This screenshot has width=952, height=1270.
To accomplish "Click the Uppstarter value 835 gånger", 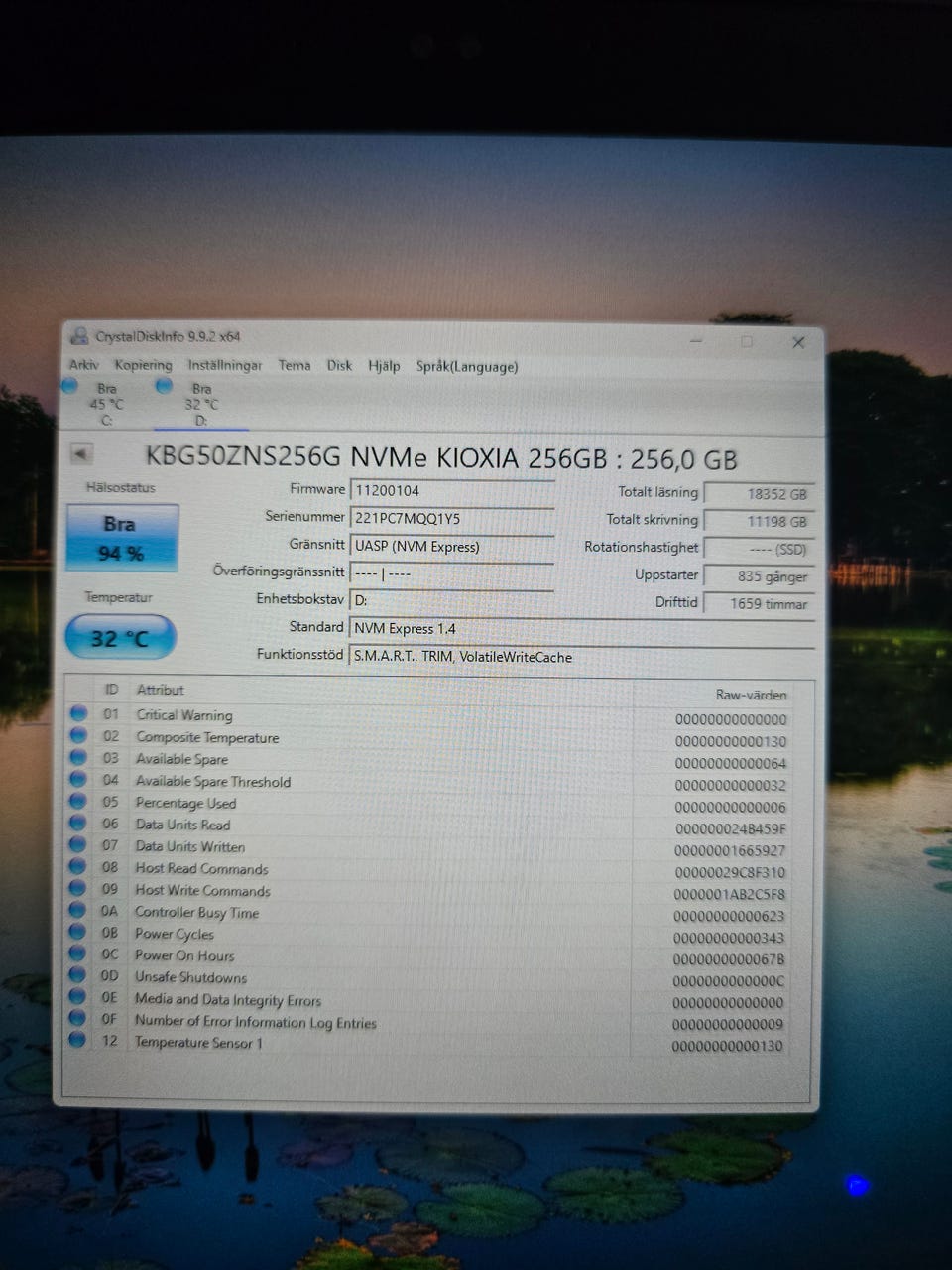I will [760, 575].
